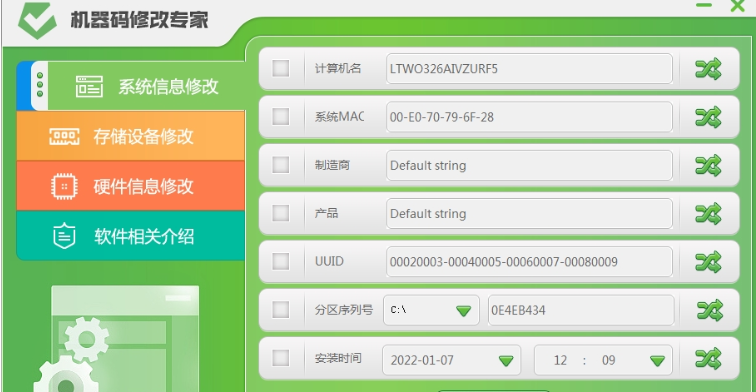Close the window with green X

tap(738, 6)
